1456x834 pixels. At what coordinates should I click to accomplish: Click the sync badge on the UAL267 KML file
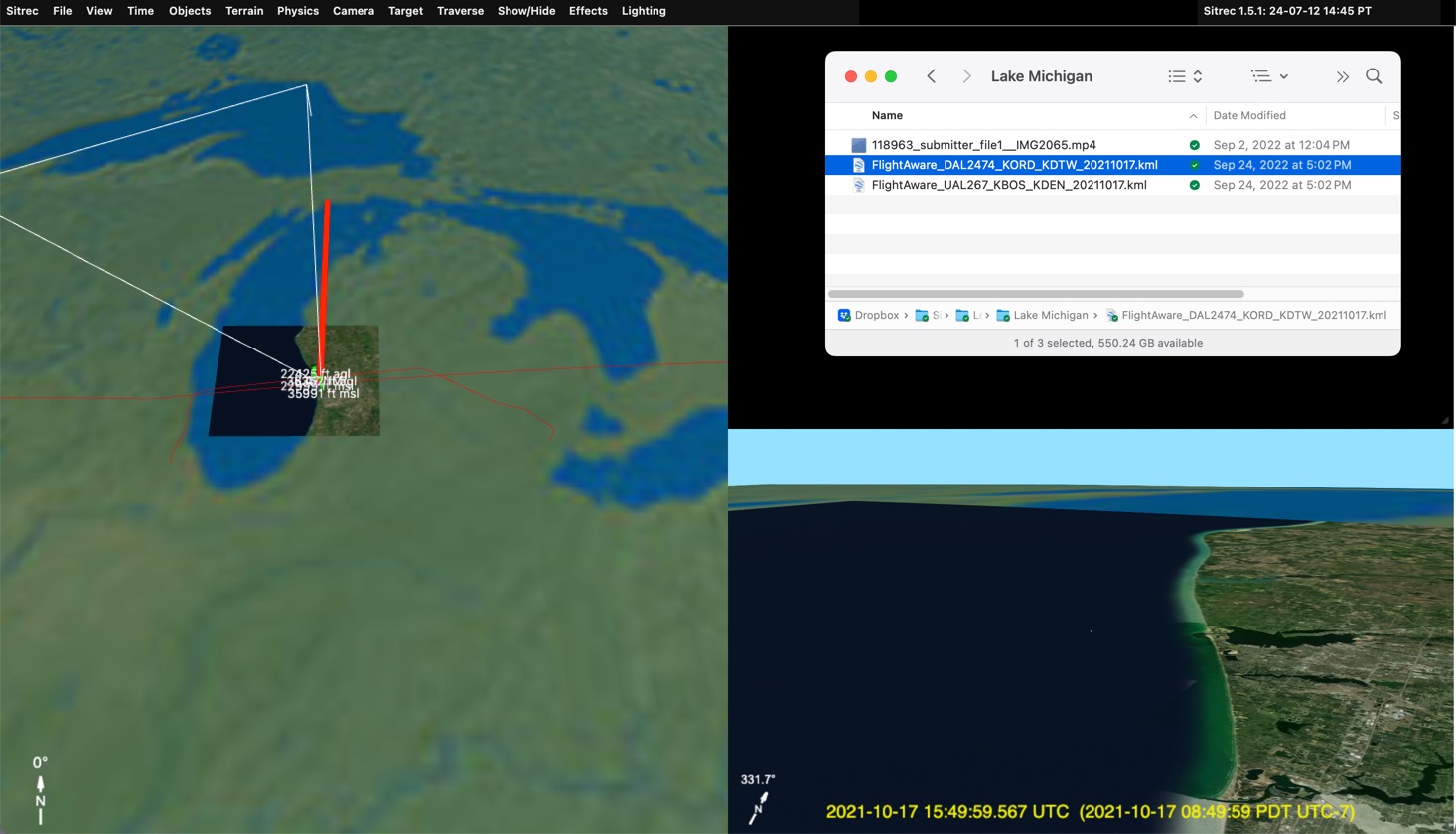(1193, 185)
